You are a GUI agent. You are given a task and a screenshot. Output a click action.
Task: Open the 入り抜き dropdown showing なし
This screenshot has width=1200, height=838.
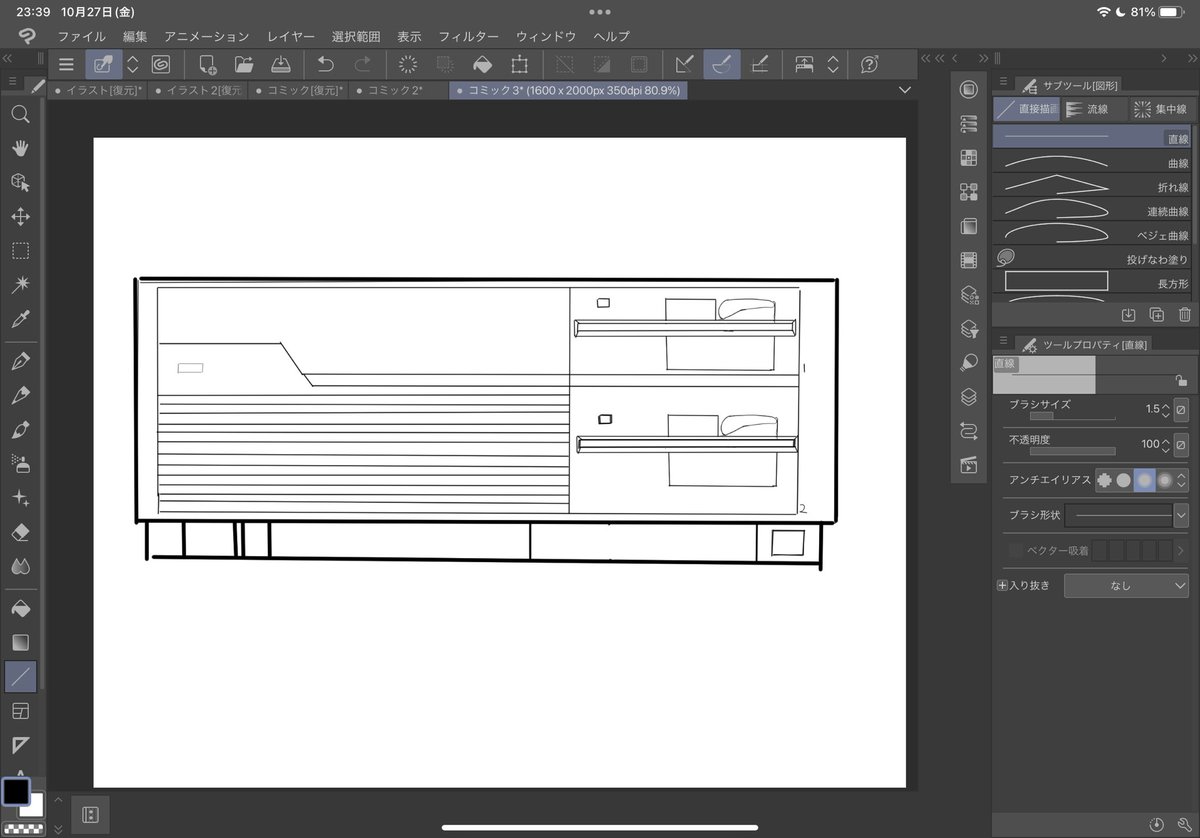click(x=1125, y=586)
